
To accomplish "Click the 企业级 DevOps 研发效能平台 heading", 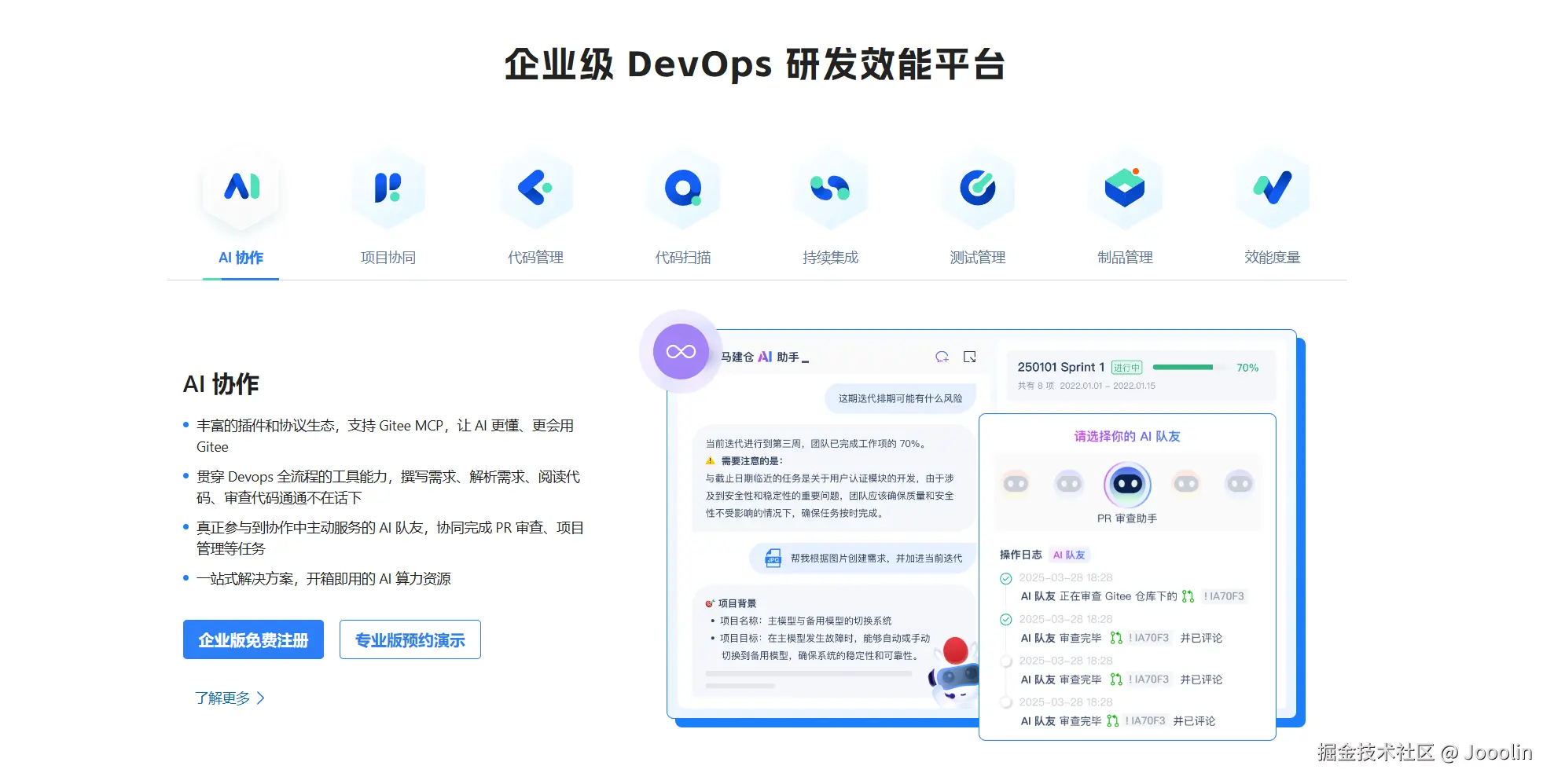I will [755, 64].
